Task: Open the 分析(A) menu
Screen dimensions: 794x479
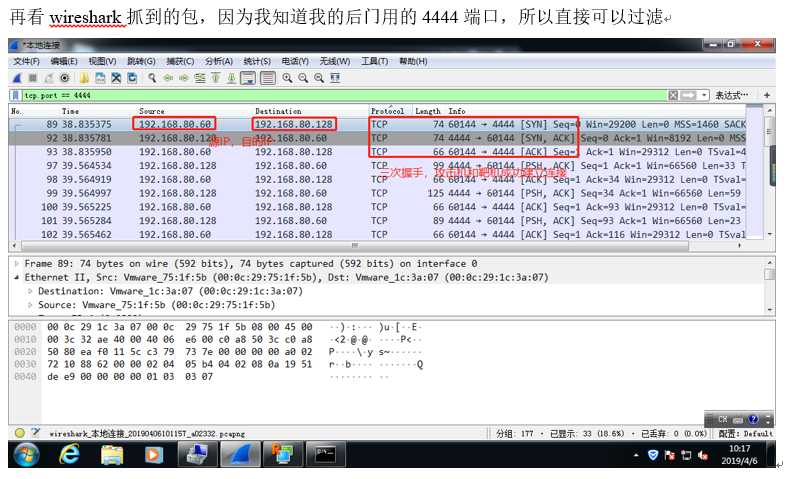Action: click(219, 61)
